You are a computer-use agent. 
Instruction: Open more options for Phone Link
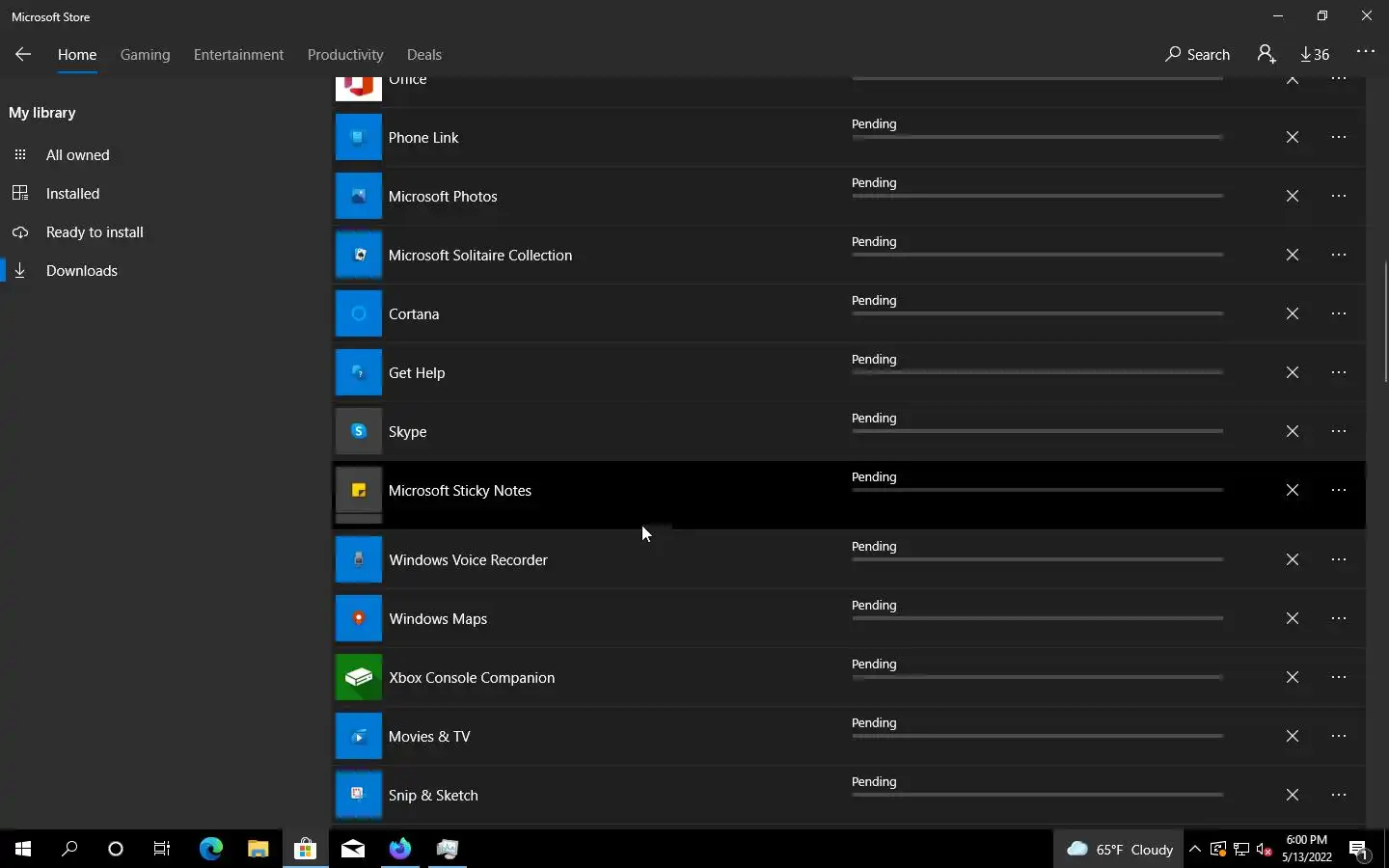1339,137
